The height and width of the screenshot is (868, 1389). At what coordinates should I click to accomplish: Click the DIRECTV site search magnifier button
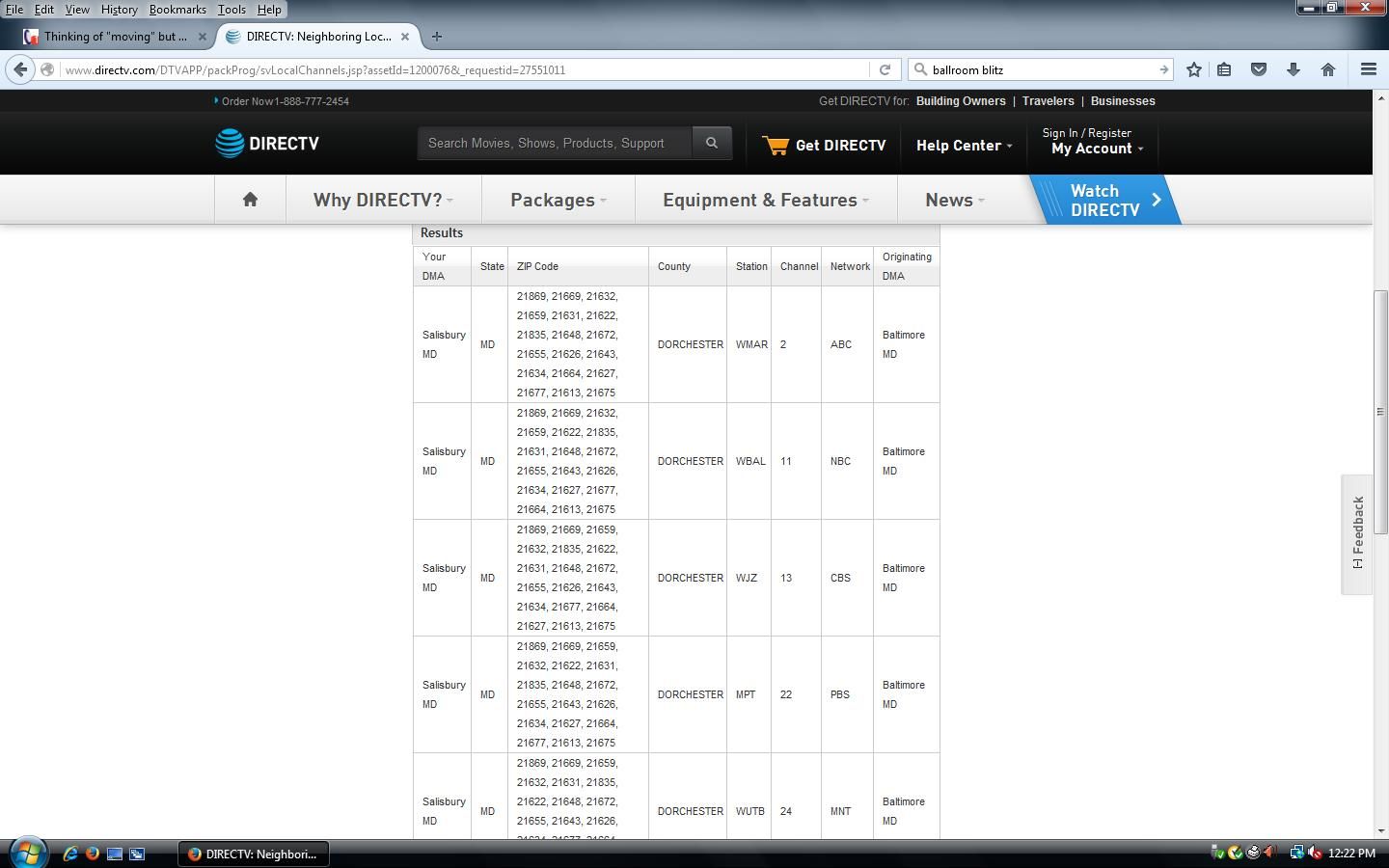coord(712,143)
